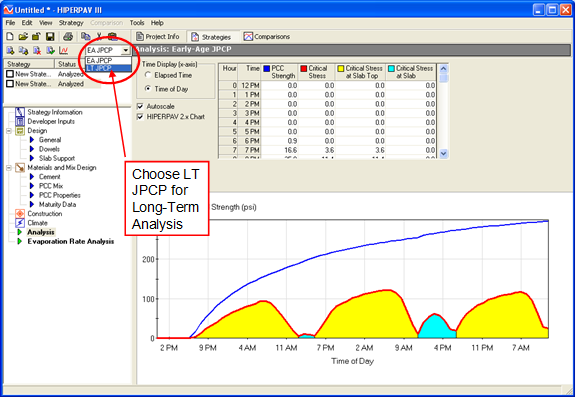
Task: Click the Cut scissors icon
Action: tap(99, 36)
